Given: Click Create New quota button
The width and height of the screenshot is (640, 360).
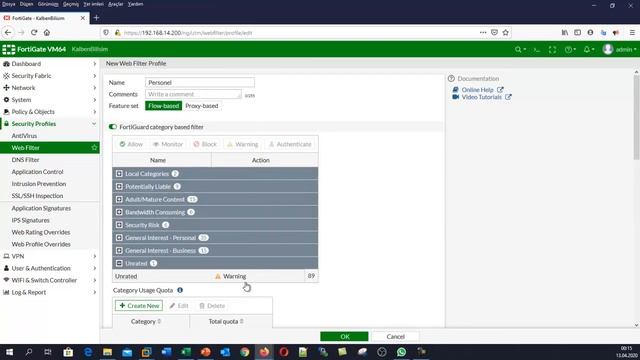Looking at the screenshot, I should (139, 306).
